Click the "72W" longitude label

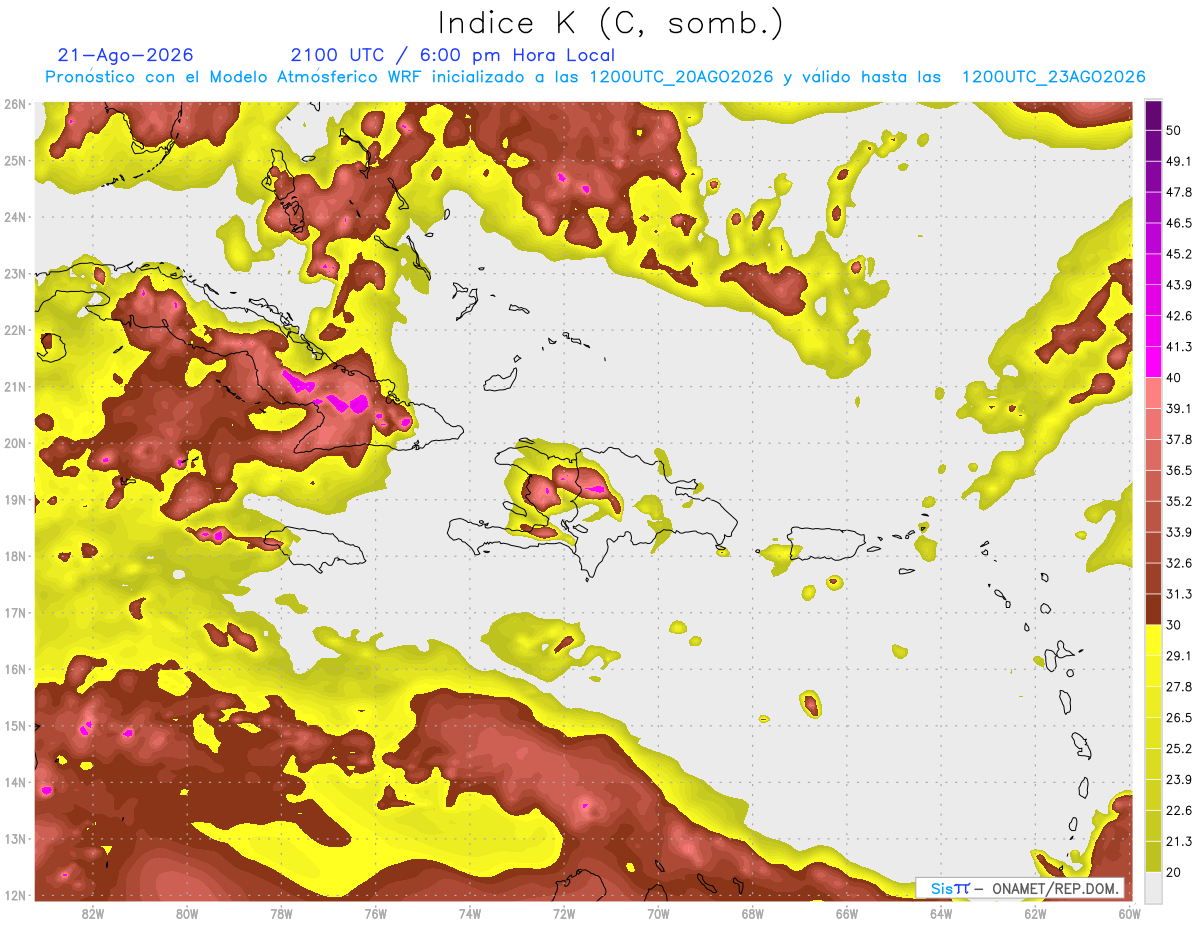[x=564, y=913]
